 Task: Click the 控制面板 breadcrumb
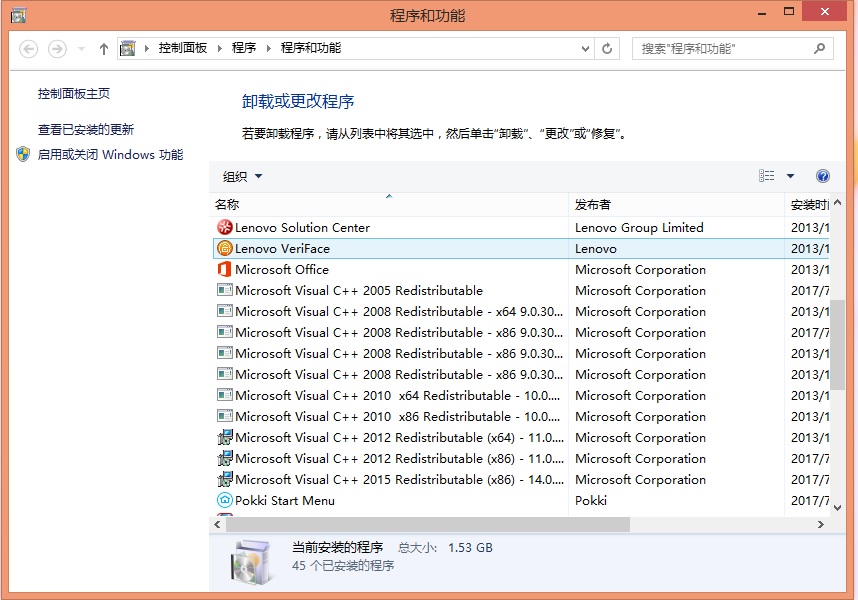coord(183,48)
